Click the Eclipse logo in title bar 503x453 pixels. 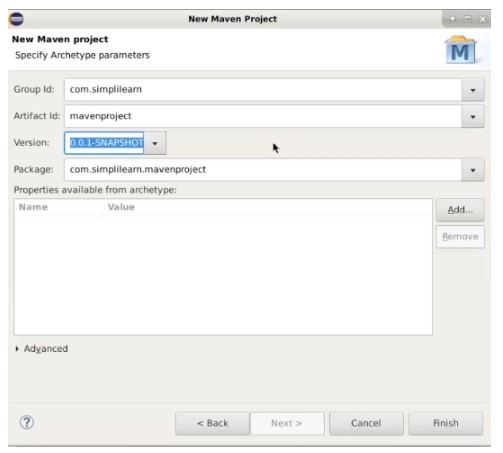(x=16, y=19)
